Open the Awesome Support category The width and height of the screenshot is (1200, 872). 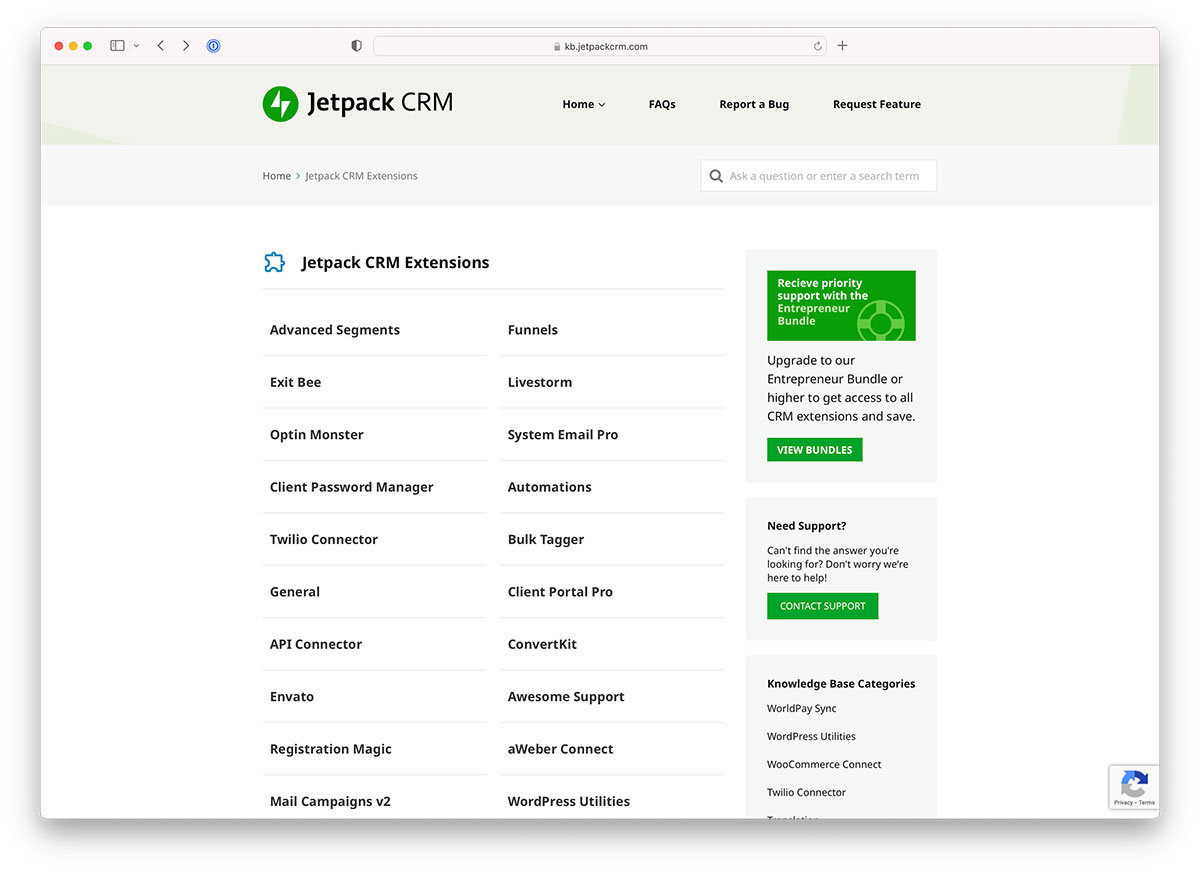[566, 697]
